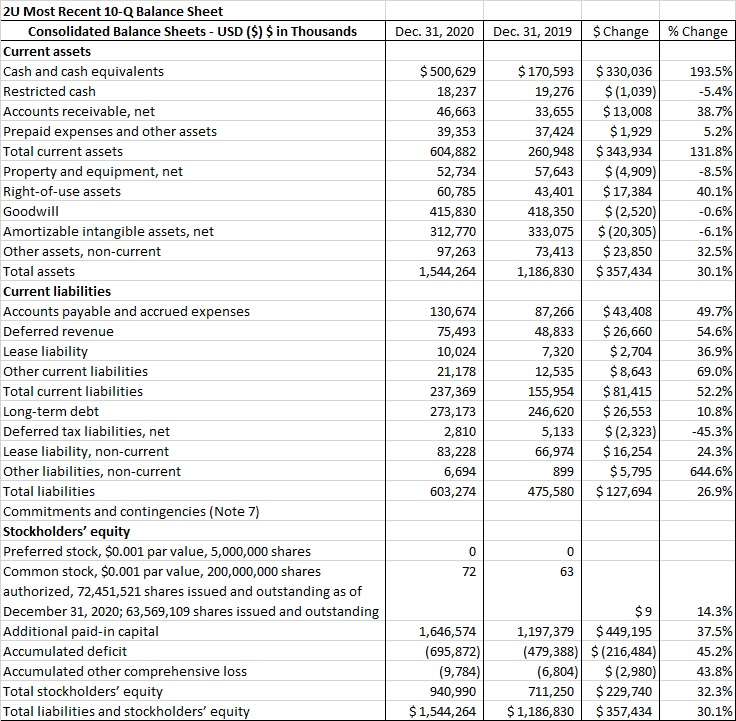Select the $ Change header cell
Viewport: 736px width, 721px height.
tap(621, 31)
